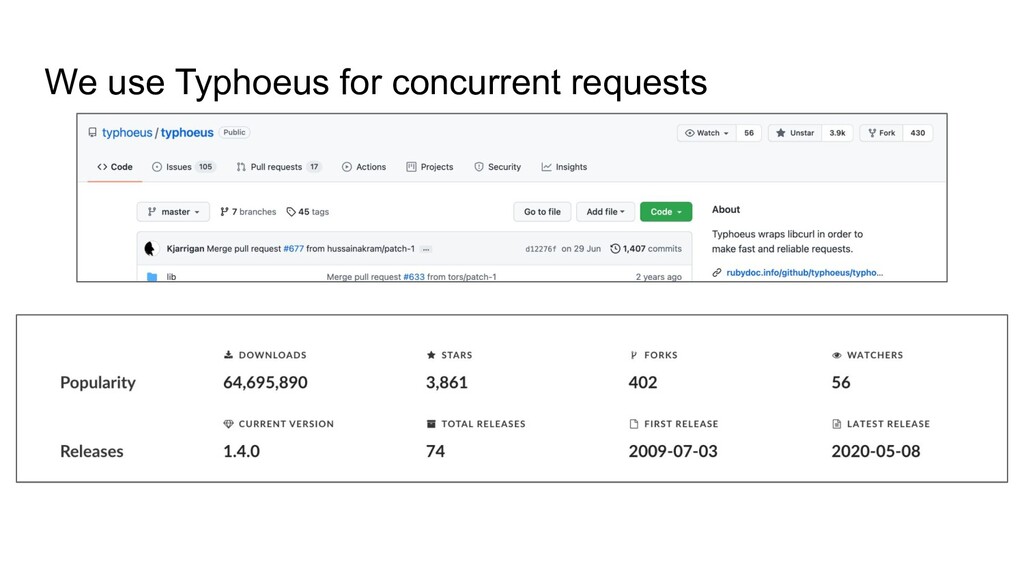The image size is (1024, 576).
Task: Click the watchers value 56 in Popularity
Action: tap(841, 383)
